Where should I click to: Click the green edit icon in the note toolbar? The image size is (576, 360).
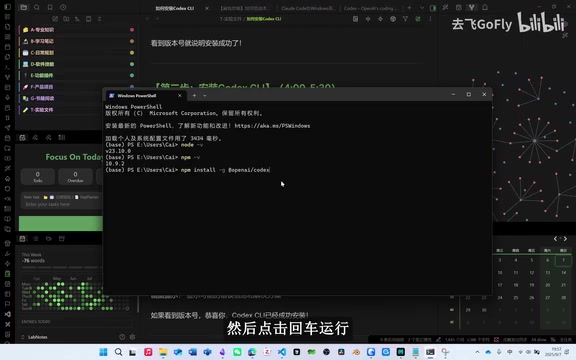click(x=418, y=19)
